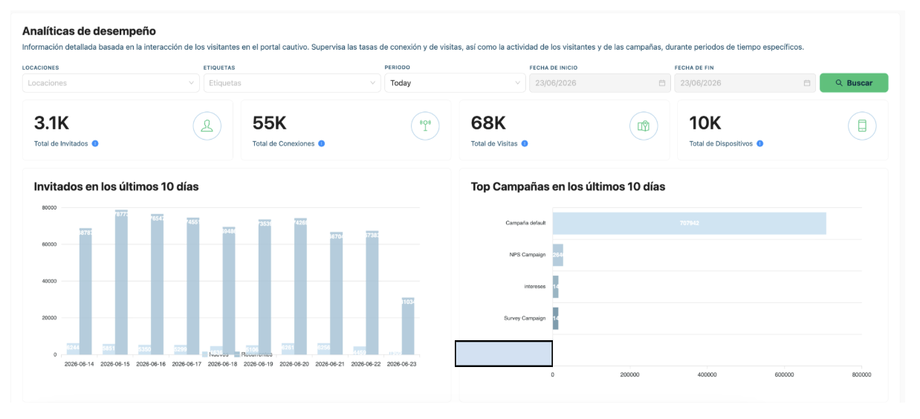The image size is (920, 419).
Task: Toggle the chart legend below Invitados bars
Action: tap(238, 354)
